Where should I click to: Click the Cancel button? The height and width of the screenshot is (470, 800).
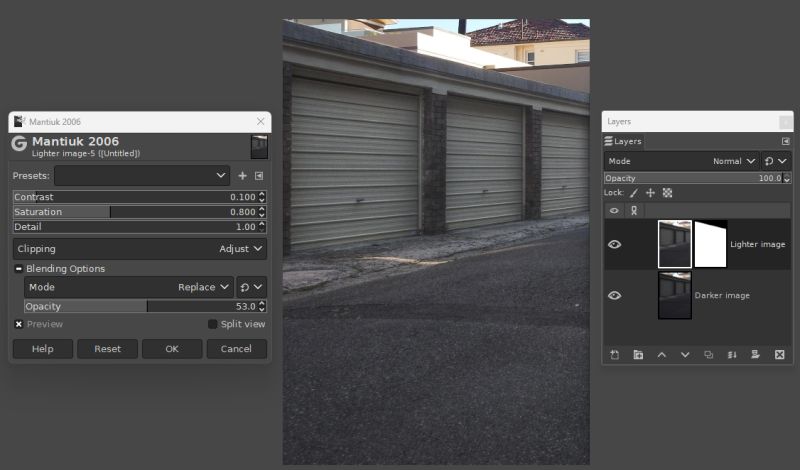click(236, 349)
